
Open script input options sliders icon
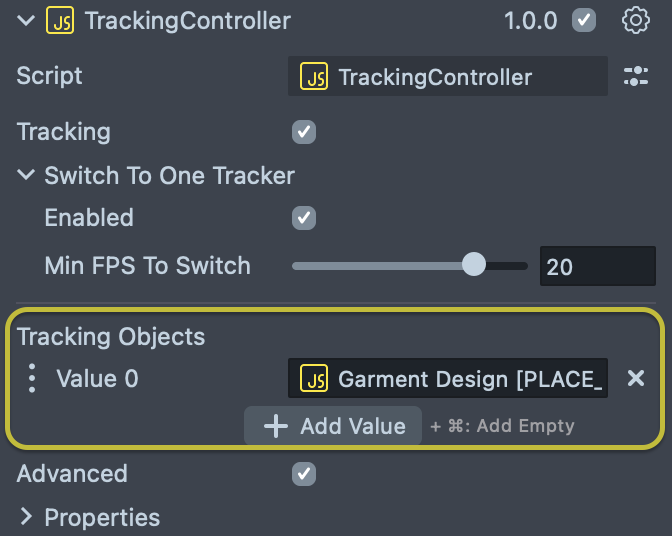click(x=636, y=76)
